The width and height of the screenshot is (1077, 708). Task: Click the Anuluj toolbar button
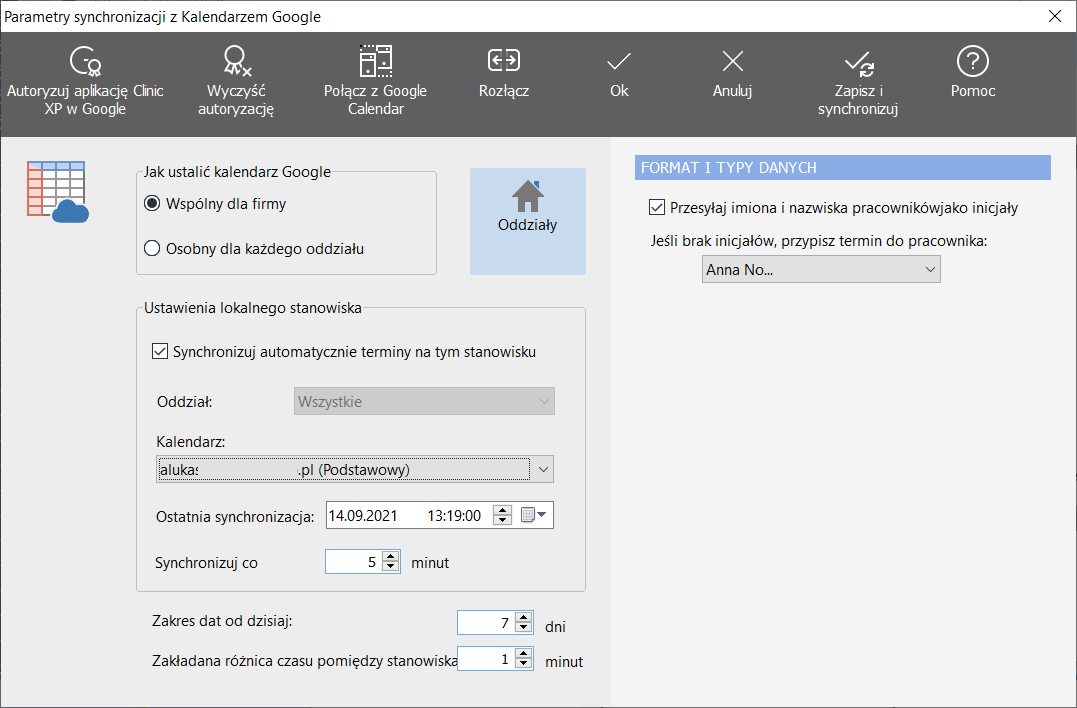click(x=732, y=73)
